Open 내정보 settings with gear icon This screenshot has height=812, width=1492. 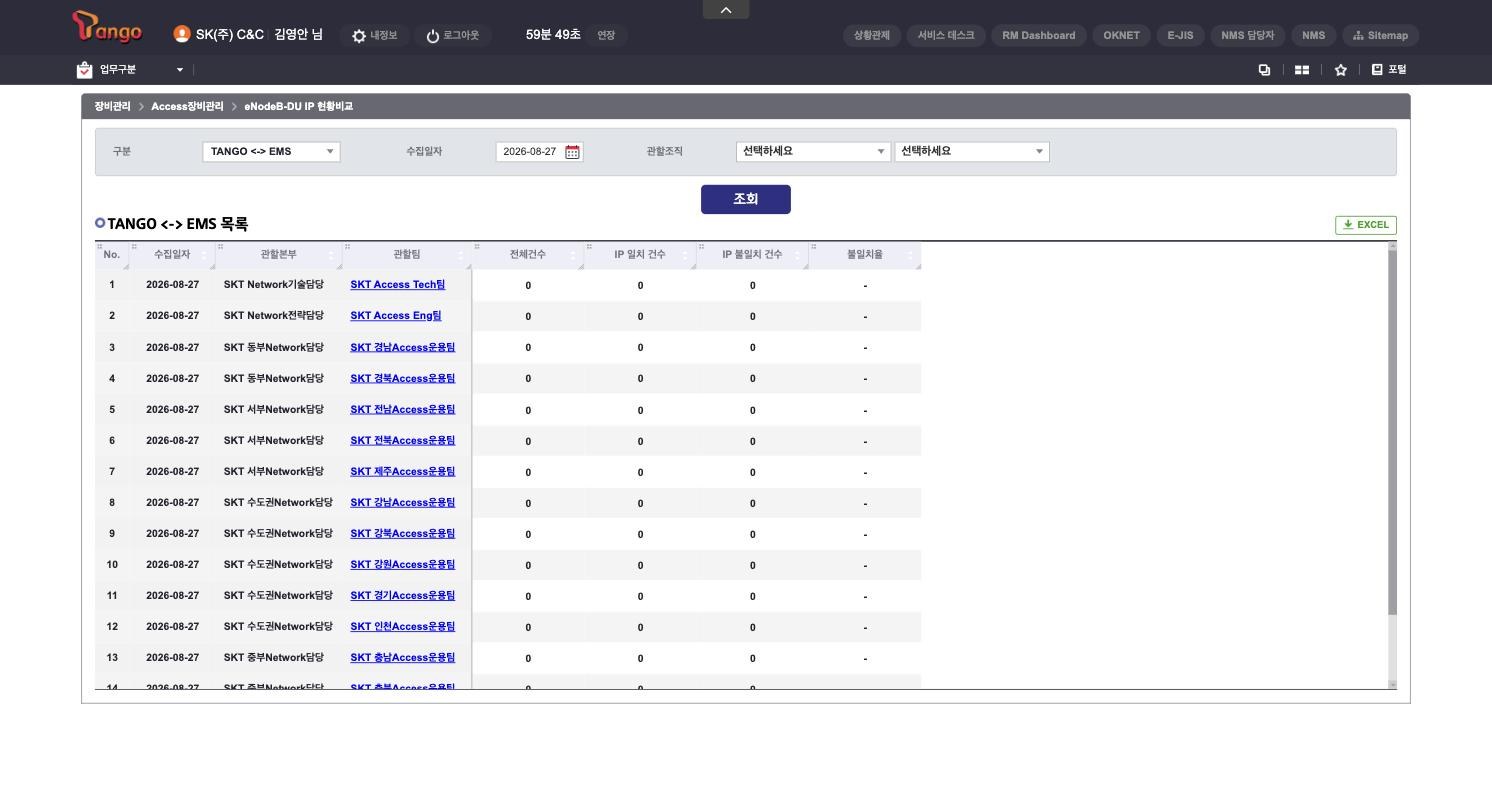coord(375,35)
